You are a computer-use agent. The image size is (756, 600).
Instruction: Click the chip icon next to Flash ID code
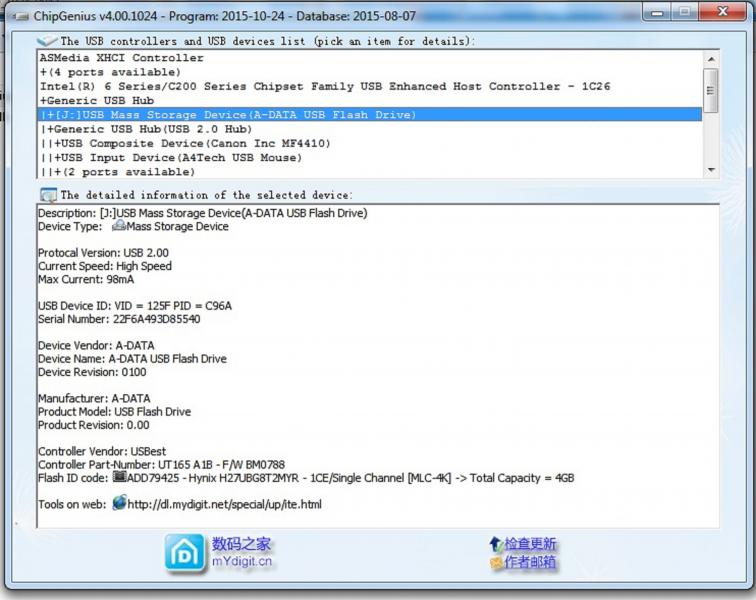[119, 477]
